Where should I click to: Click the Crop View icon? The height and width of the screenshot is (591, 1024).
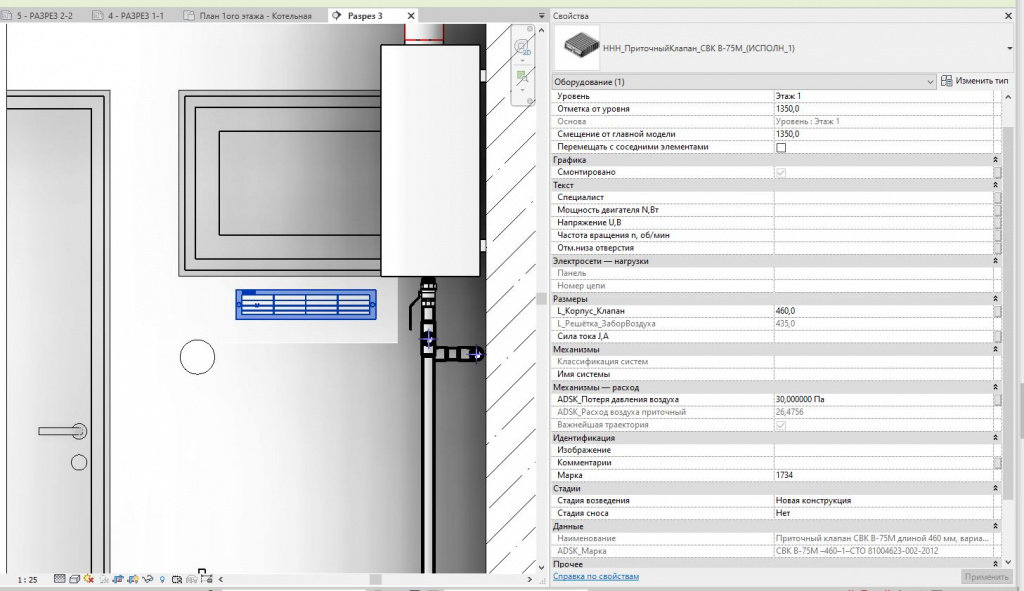click(x=118, y=579)
